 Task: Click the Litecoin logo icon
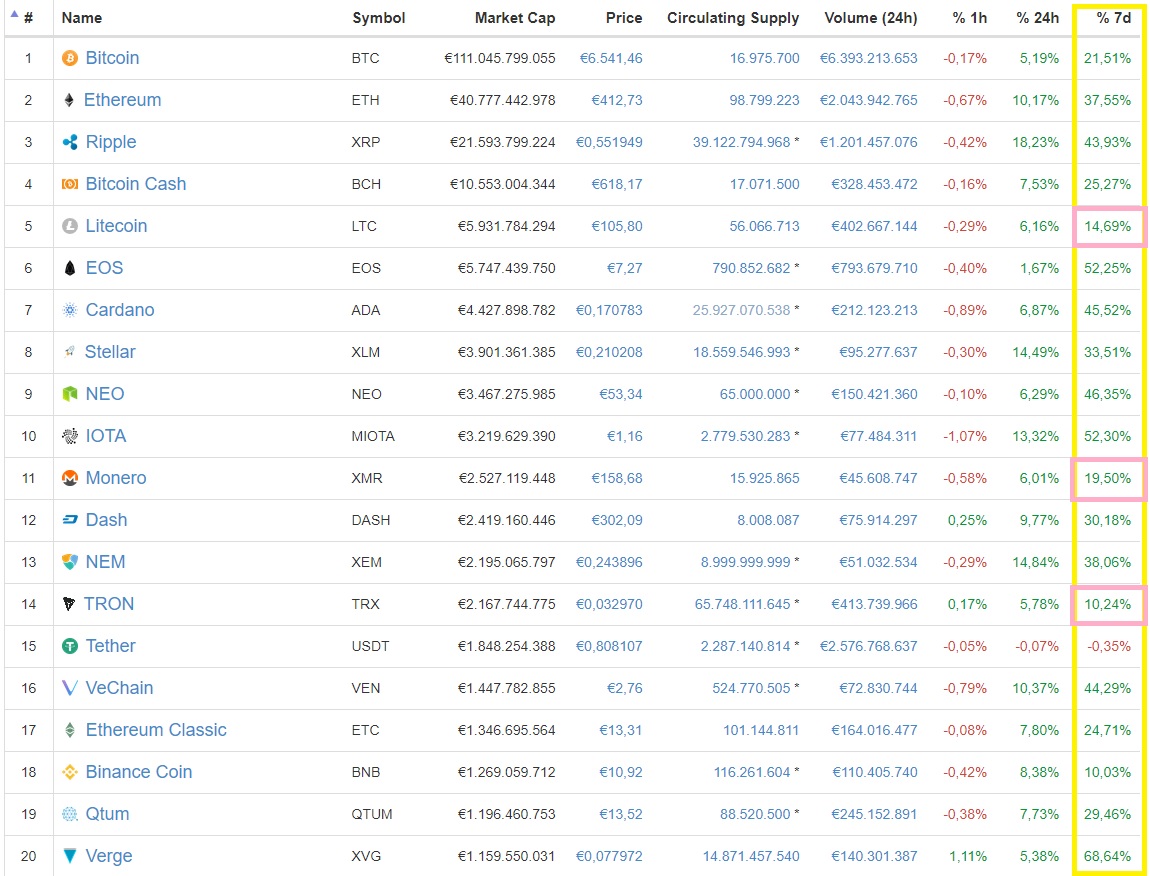pyautogui.click(x=70, y=226)
